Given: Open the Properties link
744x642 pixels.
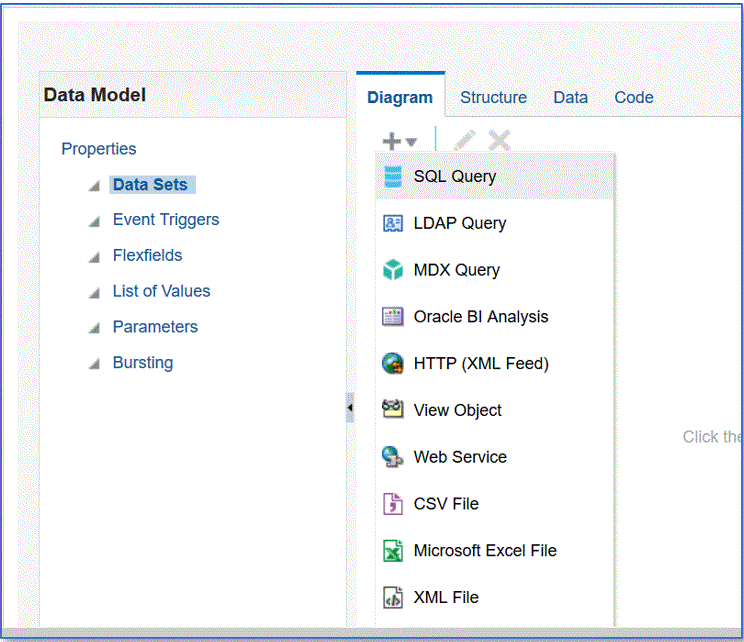Looking at the screenshot, I should coord(99,149).
